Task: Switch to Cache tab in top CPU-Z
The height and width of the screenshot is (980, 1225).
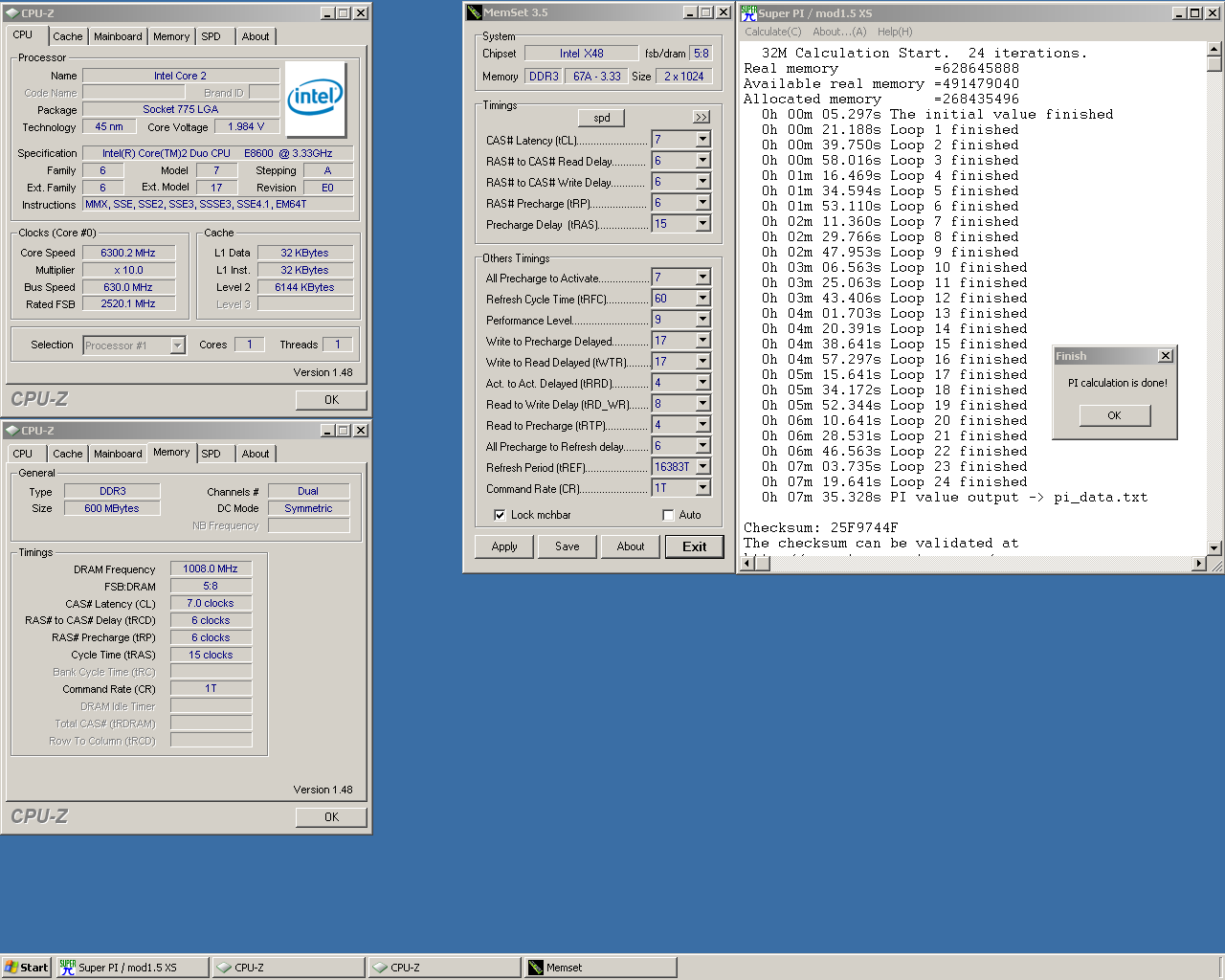Action: tap(67, 36)
